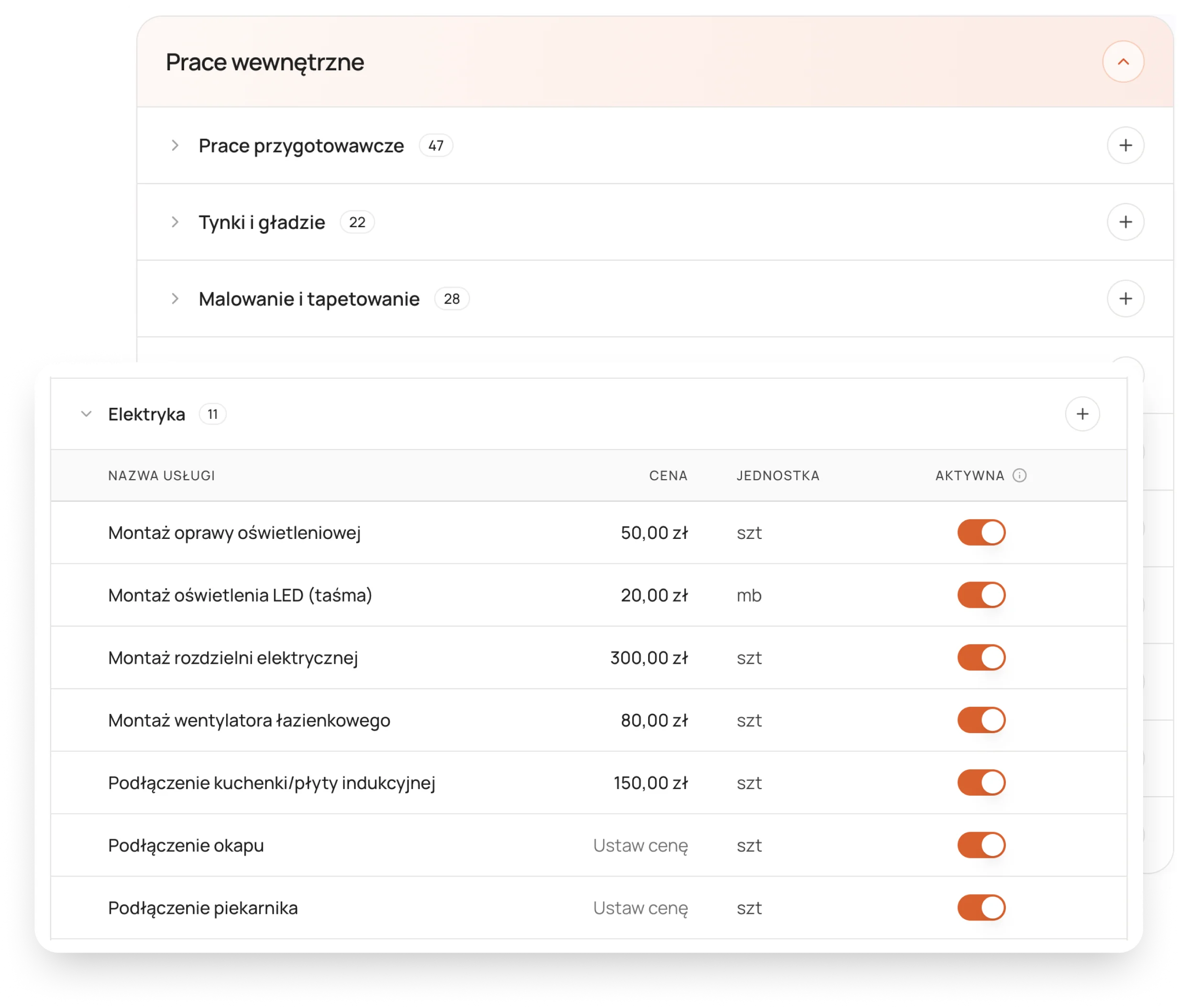This screenshot has height=1008, width=1190.
Task: Edit the 80,00 zł price
Action: click(x=654, y=721)
